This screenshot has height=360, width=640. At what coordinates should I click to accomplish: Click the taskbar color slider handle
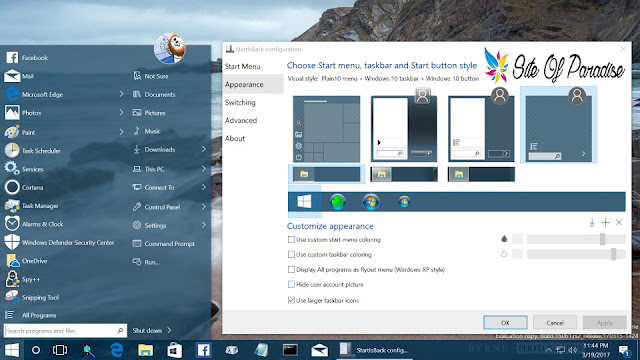pos(613,254)
